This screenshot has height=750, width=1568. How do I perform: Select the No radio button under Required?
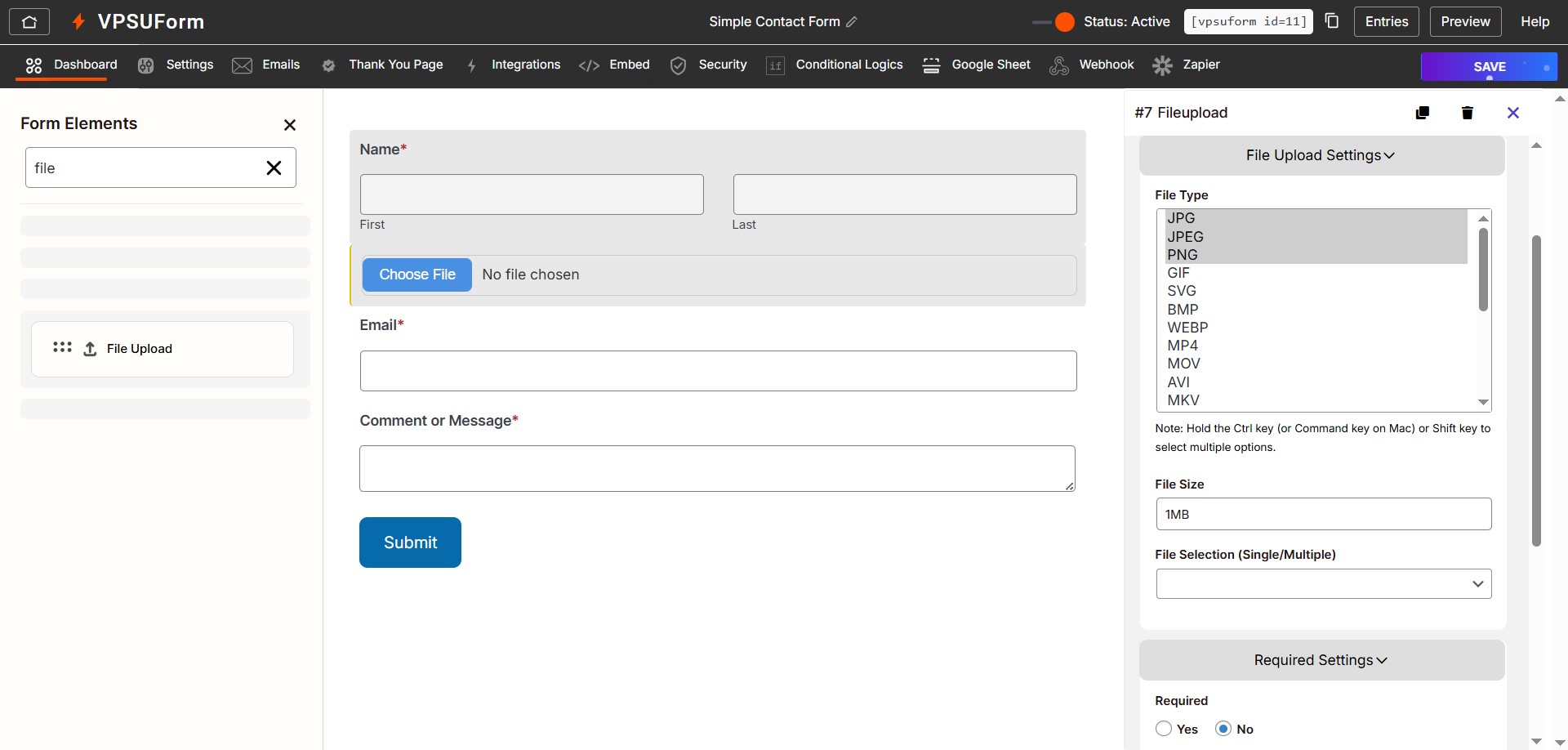1223,728
